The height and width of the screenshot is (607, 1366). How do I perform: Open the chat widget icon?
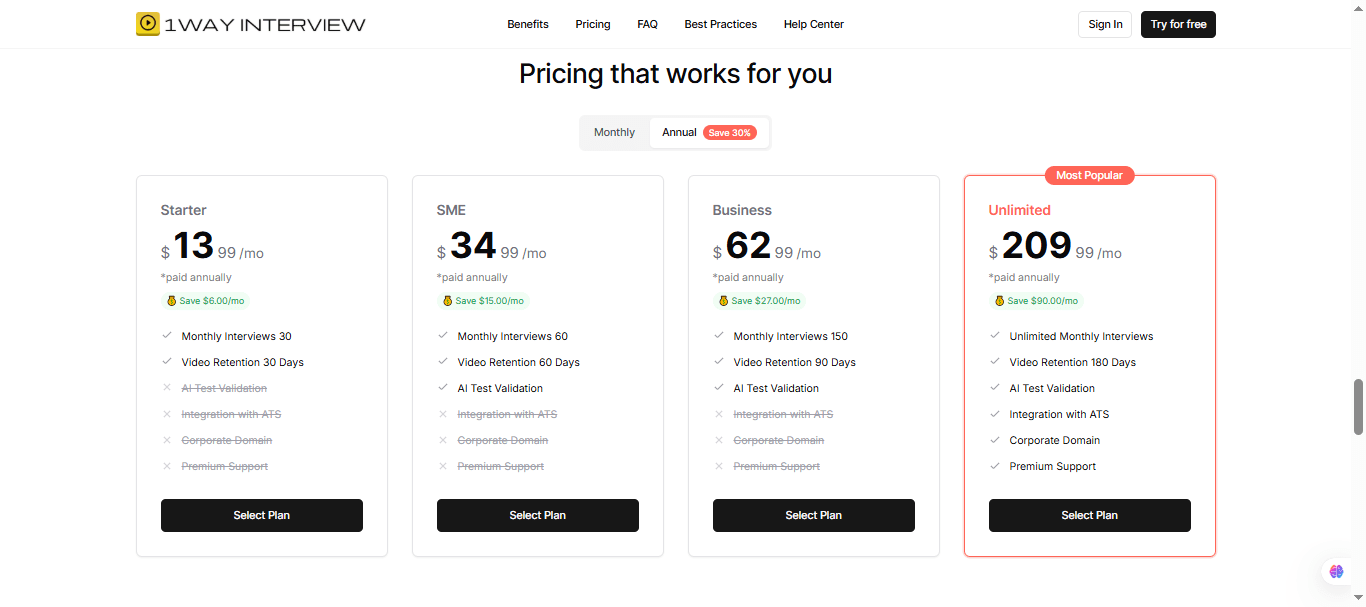point(1337,572)
